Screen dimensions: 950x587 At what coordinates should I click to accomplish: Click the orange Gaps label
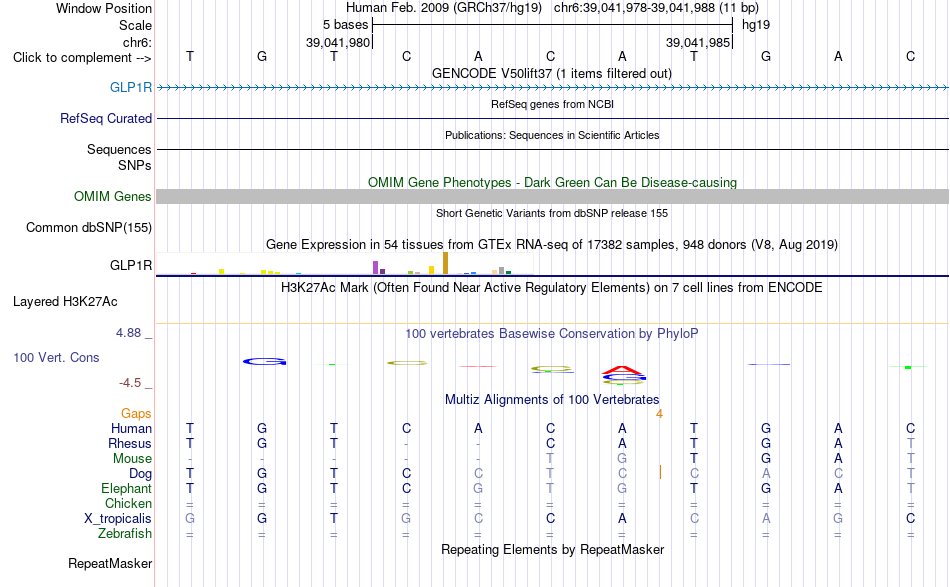[x=136, y=413]
